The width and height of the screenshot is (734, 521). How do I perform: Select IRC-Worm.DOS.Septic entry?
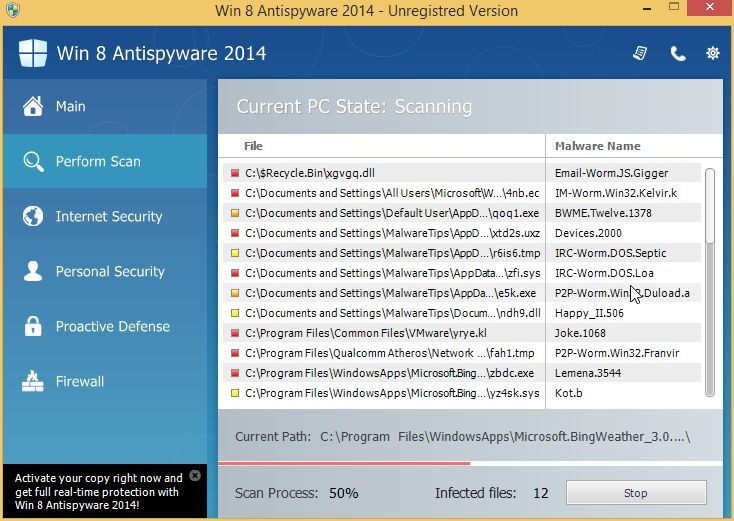[x=610, y=253]
